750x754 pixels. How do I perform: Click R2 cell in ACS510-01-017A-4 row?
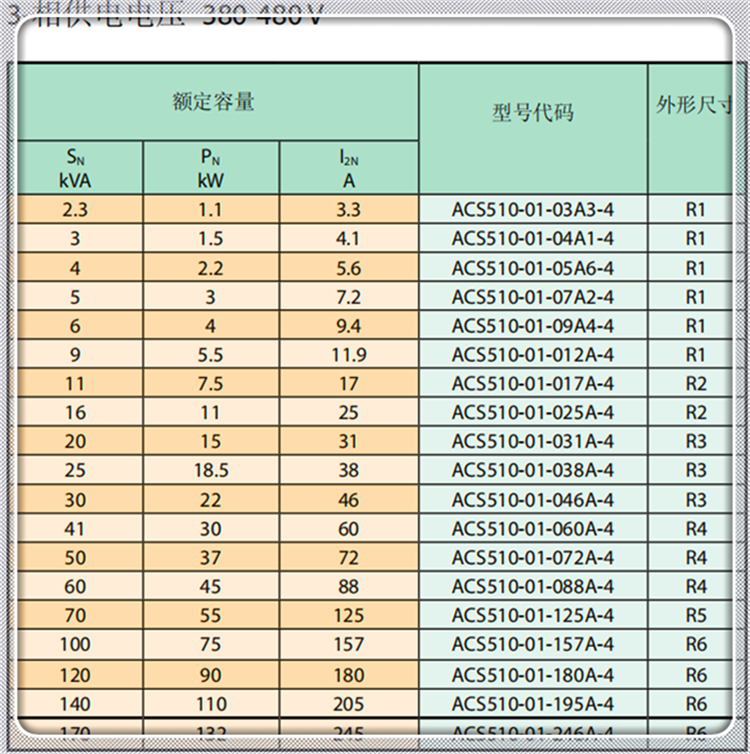click(690, 384)
